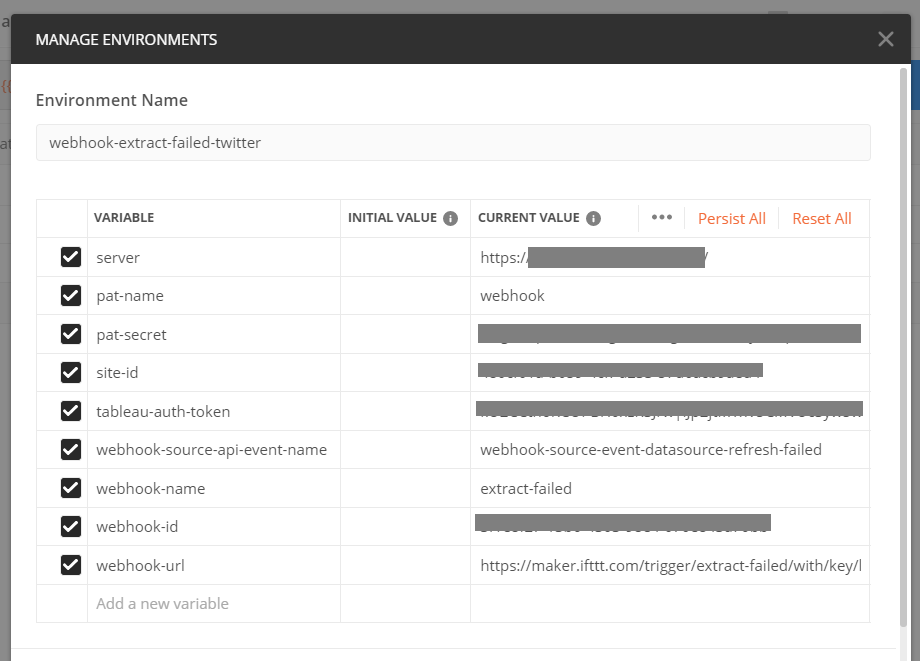The width and height of the screenshot is (920, 661).
Task: Disable the webhook-url variable checkbox
Action: pyautogui.click(x=71, y=565)
